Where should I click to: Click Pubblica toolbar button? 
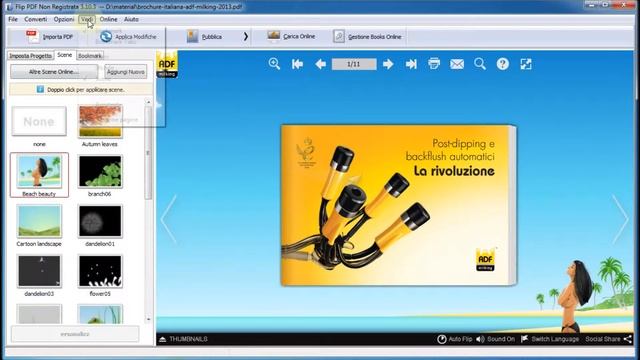point(204,37)
